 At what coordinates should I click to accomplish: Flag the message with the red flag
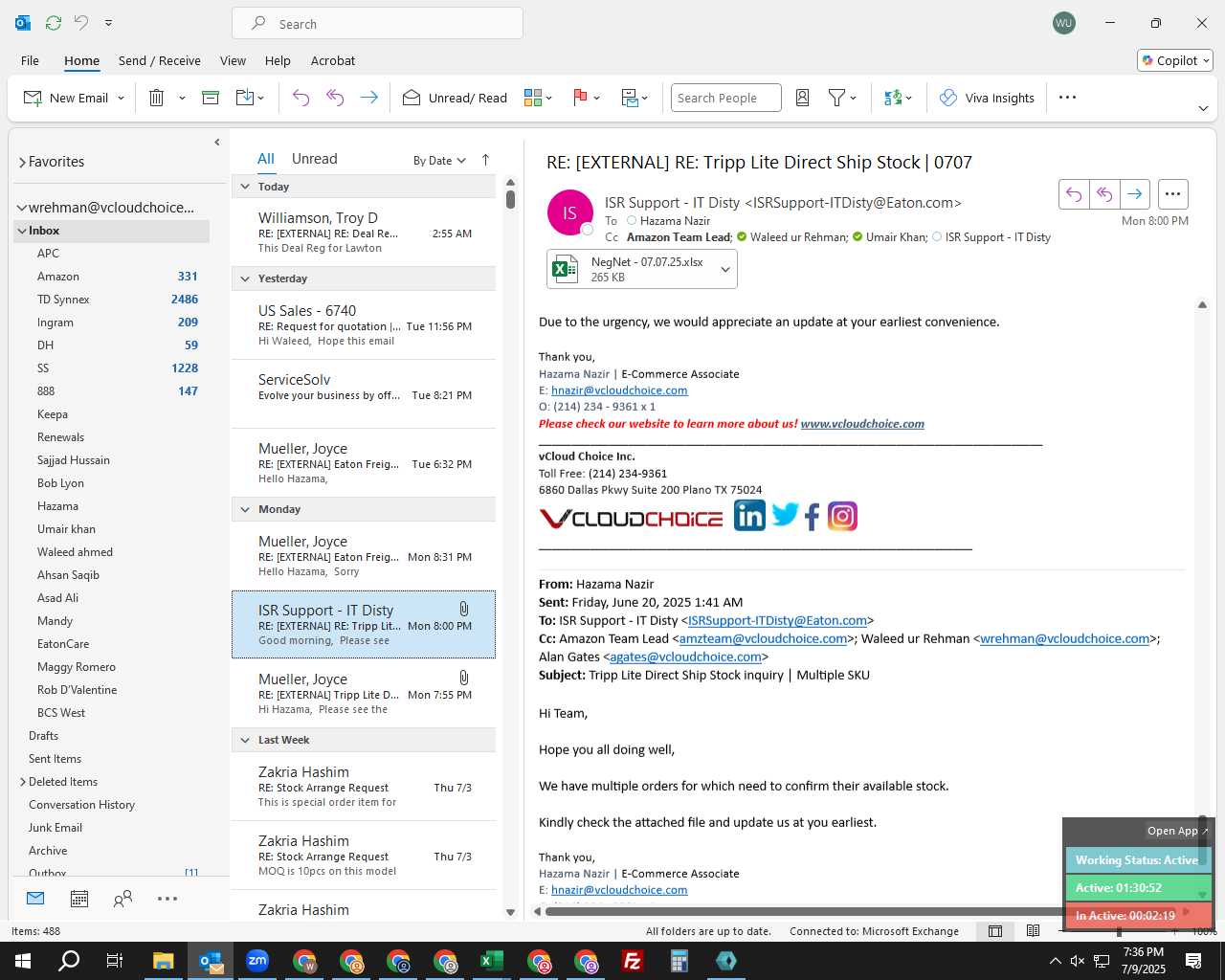[586, 98]
